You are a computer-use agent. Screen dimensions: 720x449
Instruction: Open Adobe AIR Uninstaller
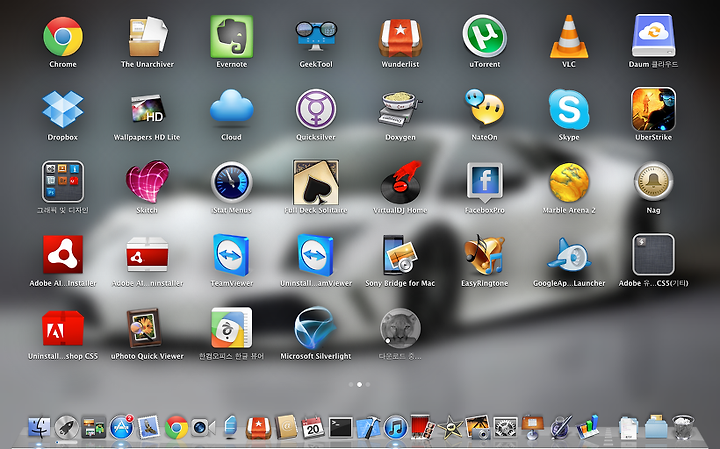pyautogui.click(x=147, y=254)
